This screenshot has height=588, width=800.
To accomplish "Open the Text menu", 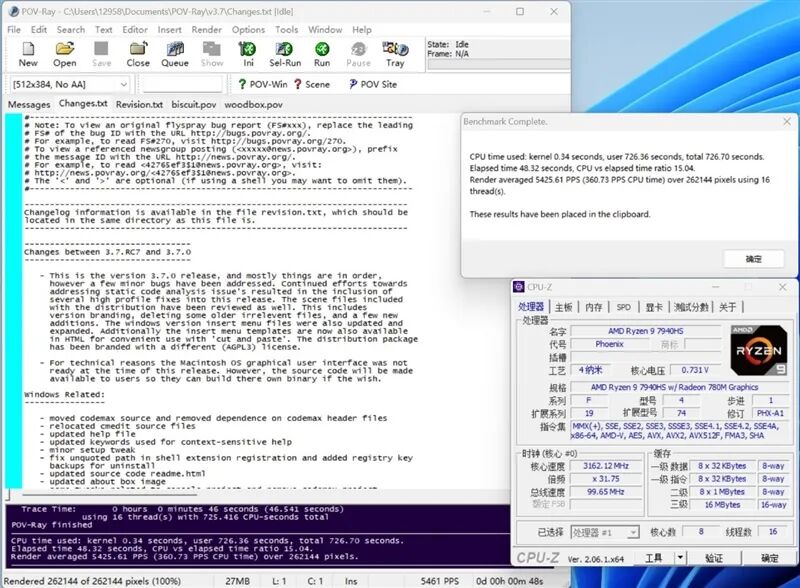I will [x=104, y=30].
